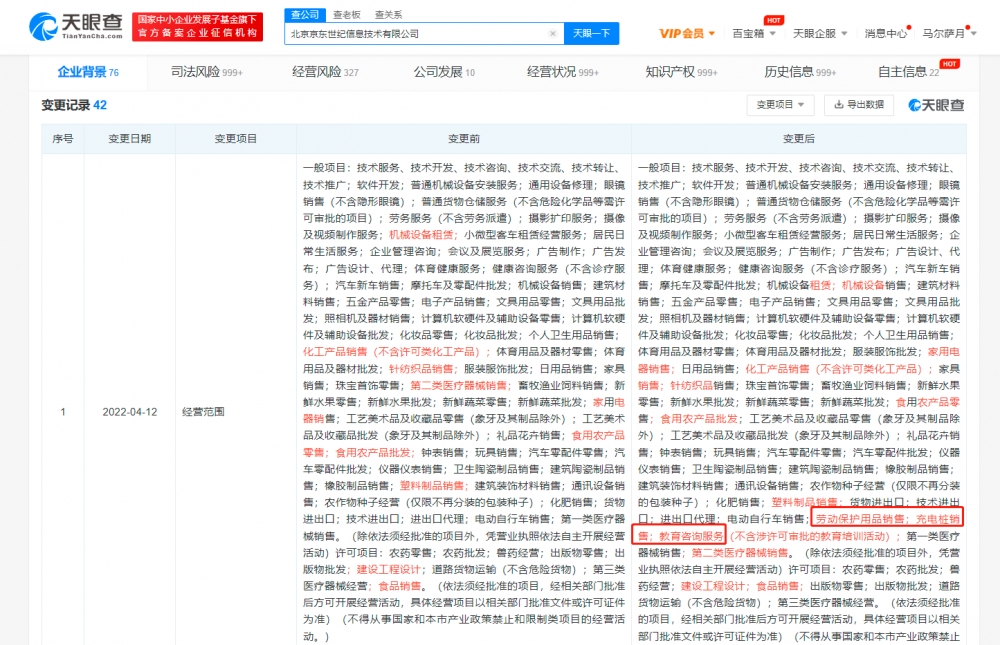Select the 查关系 search tab
This screenshot has width=1000, height=645.
tap(388, 15)
